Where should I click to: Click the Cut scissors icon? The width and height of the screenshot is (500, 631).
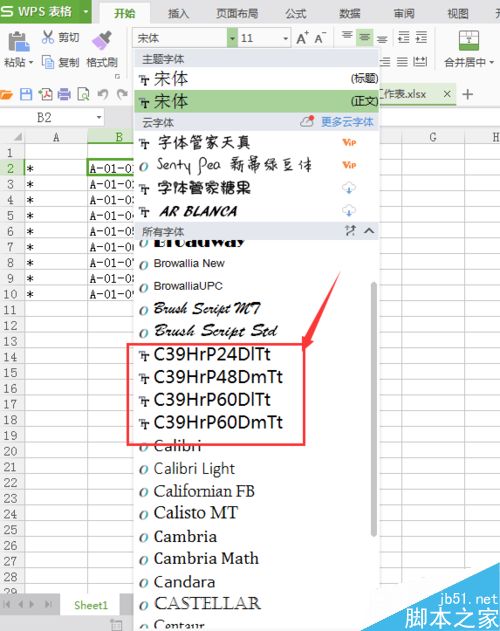pos(48,37)
